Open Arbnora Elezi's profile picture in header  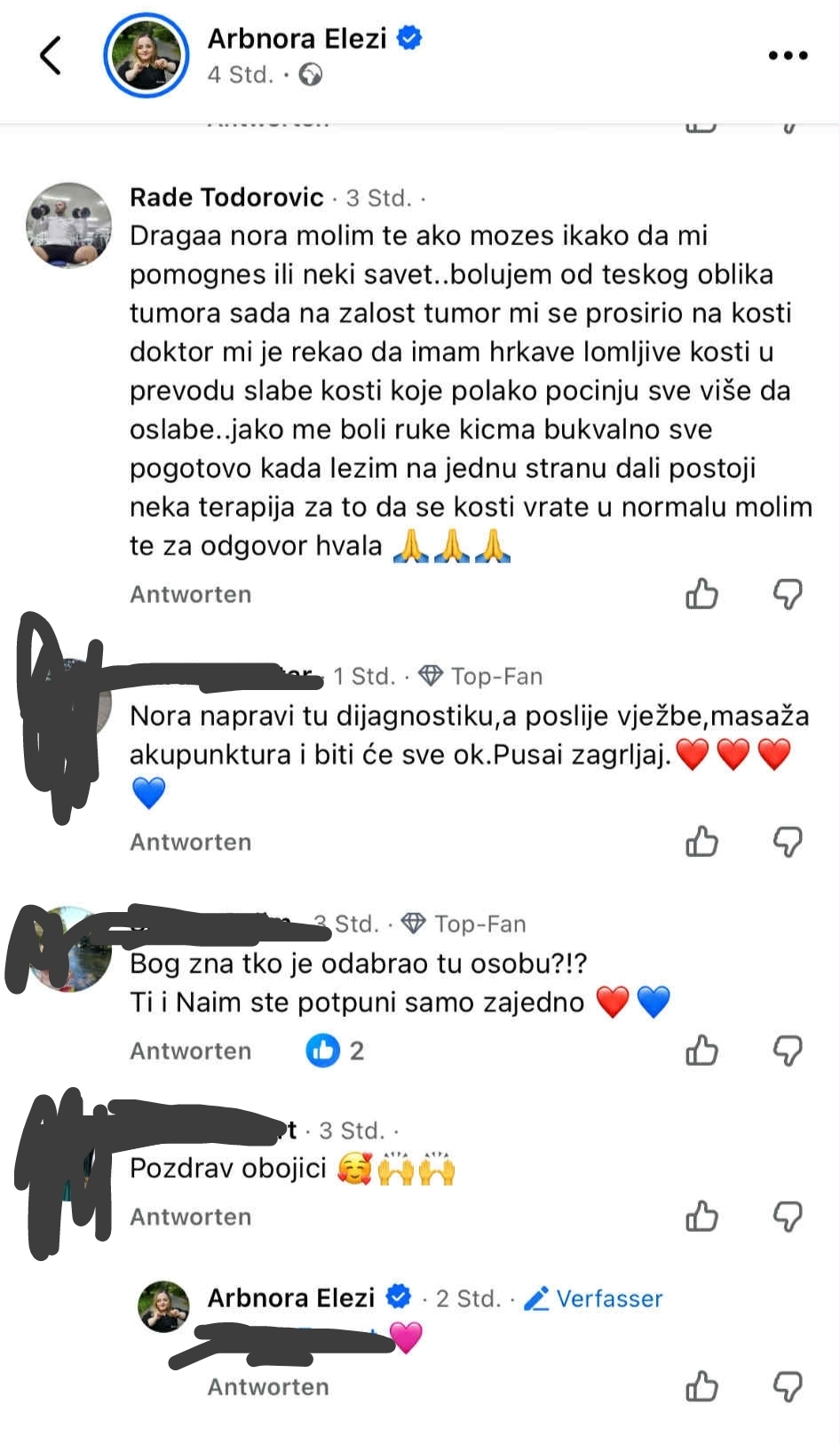coord(147,55)
